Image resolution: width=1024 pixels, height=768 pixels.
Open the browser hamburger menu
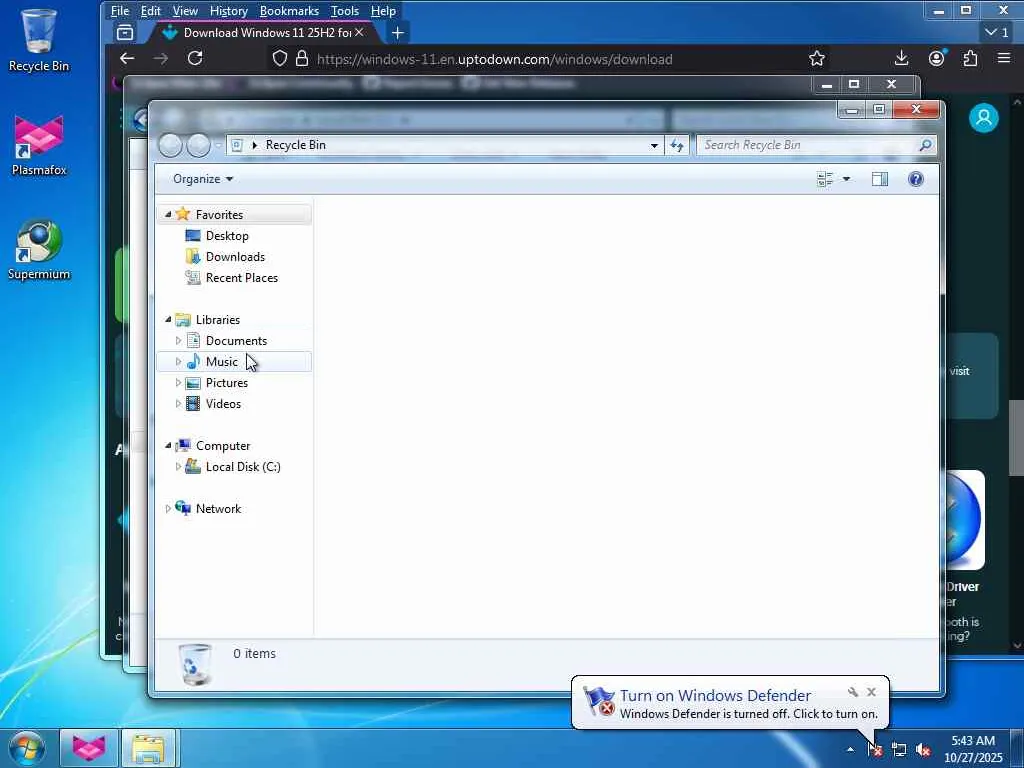tap(1004, 58)
